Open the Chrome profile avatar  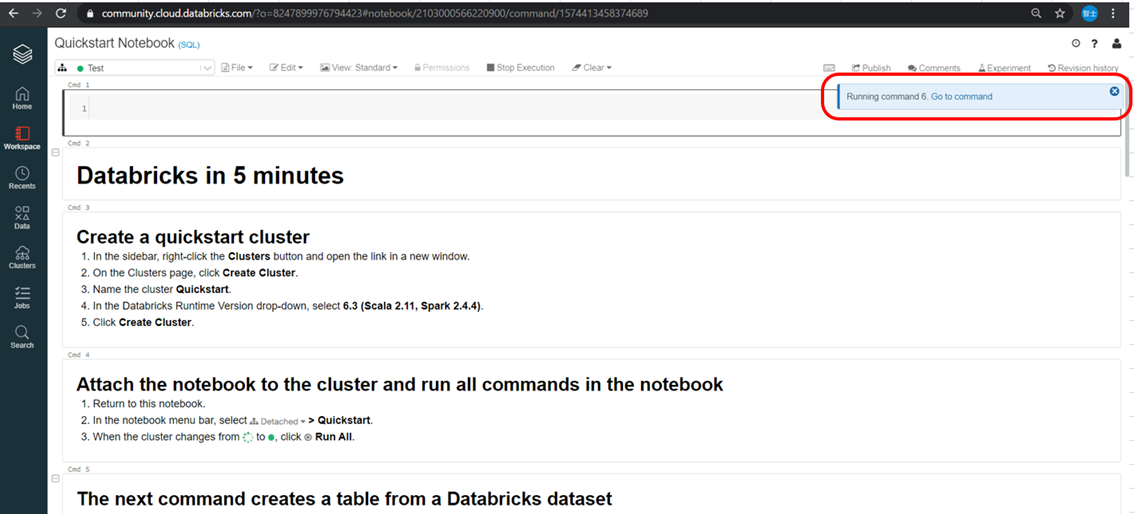coord(1090,13)
